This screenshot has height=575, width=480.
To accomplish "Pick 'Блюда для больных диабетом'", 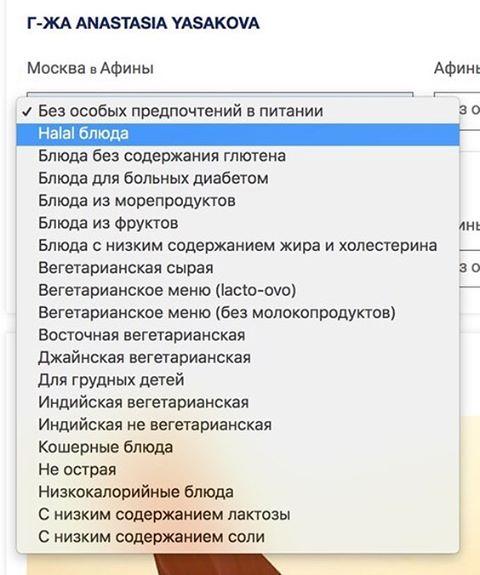I will coord(238,178).
